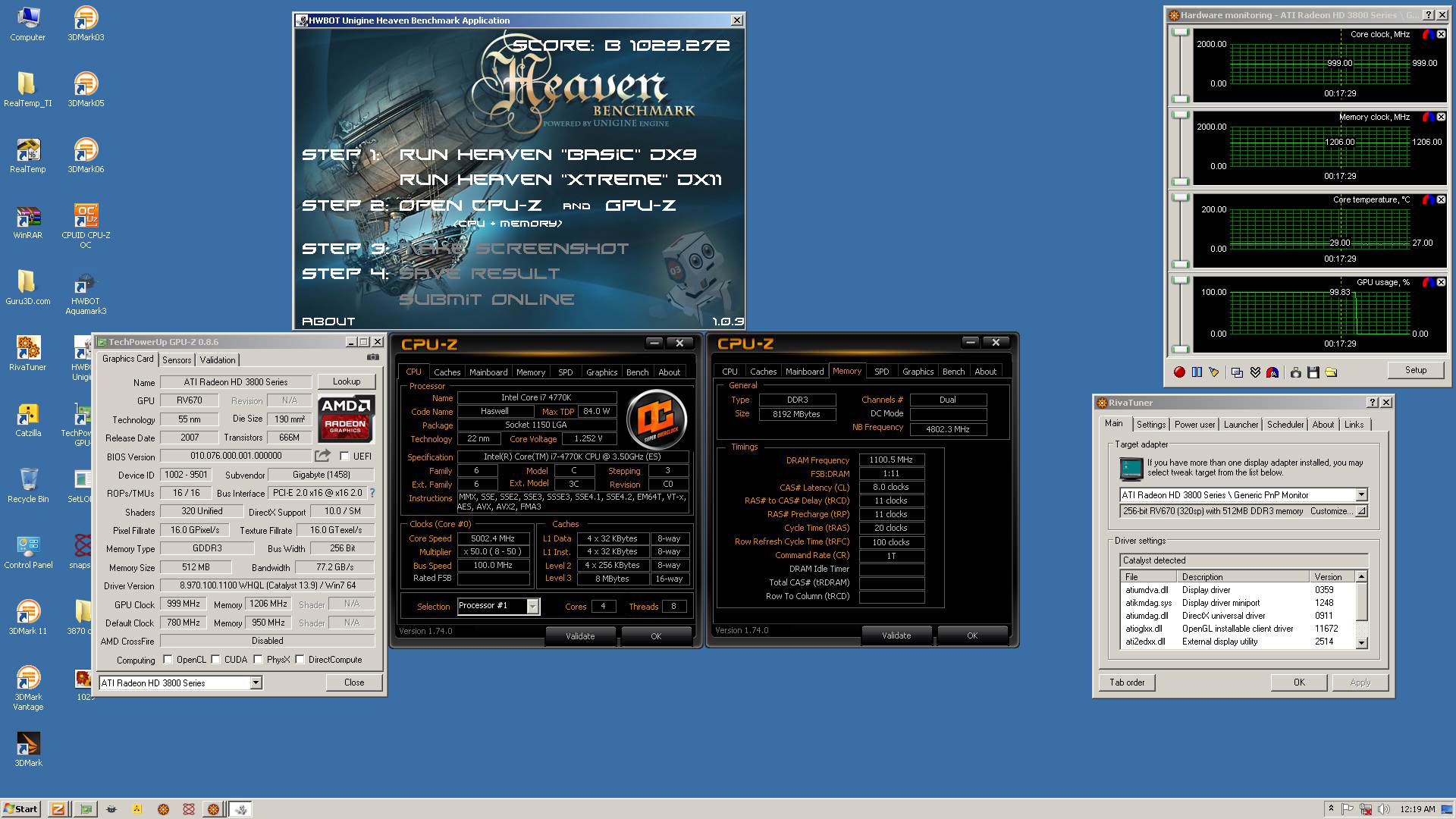Screen dimensions: 1456x819
Task: Click Validate in the left CPU-Z window
Action: (580, 636)
